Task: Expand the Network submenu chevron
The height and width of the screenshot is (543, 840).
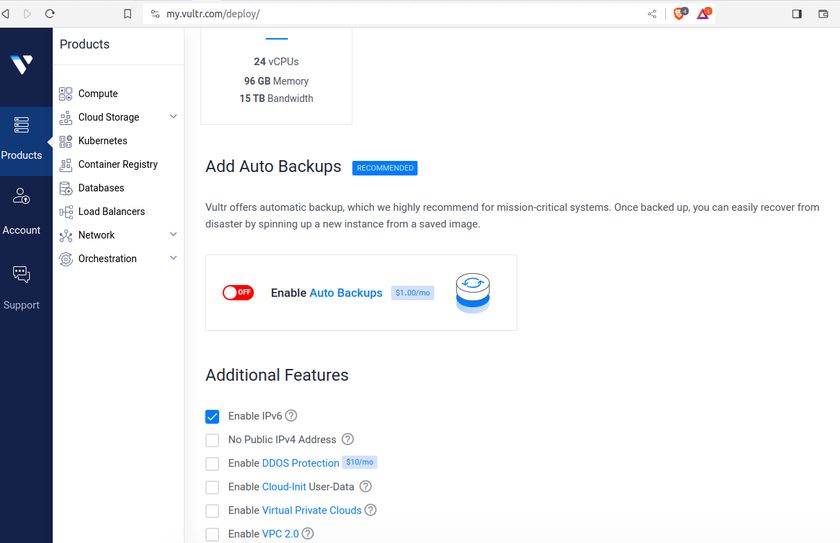Action: (x=173, y=235)
